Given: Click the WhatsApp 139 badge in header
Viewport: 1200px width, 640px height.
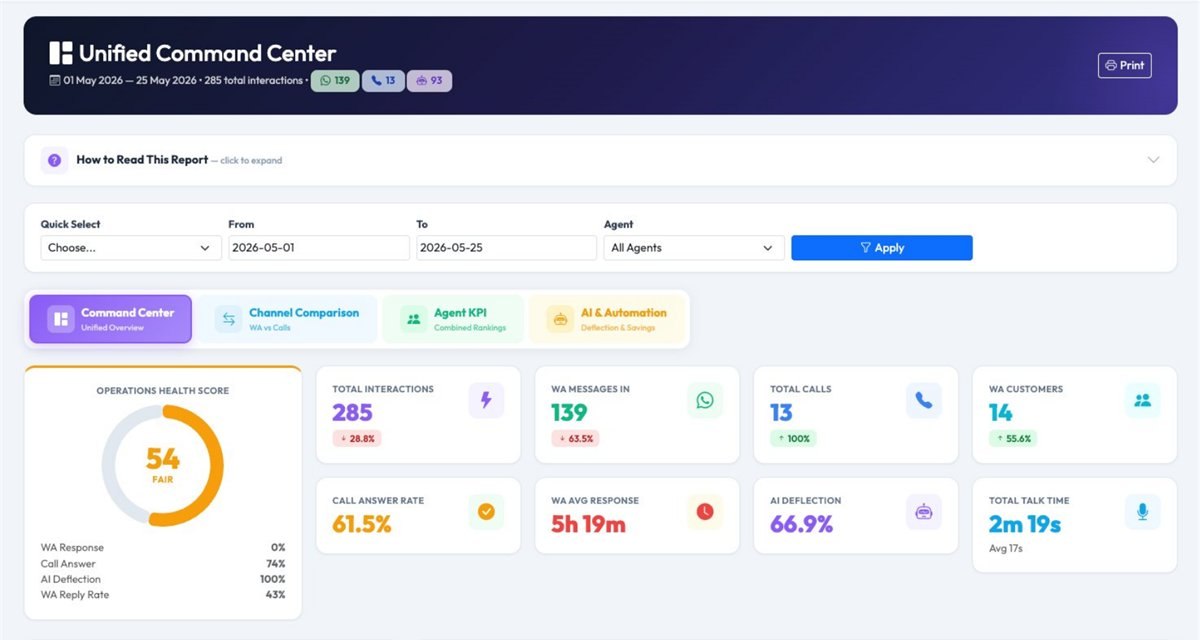Looking at the screenshot, I should (x=335, y=81).
